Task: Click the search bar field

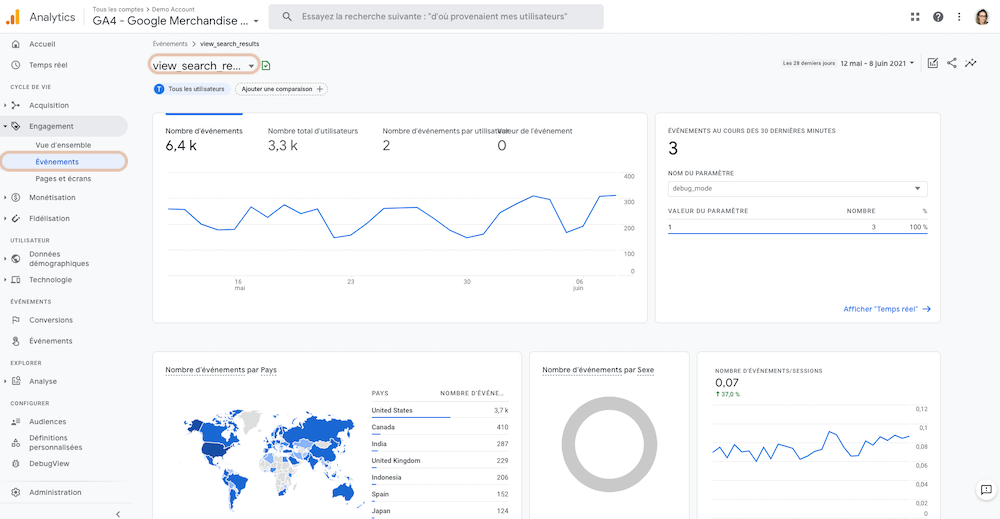Action: [436, 17]
